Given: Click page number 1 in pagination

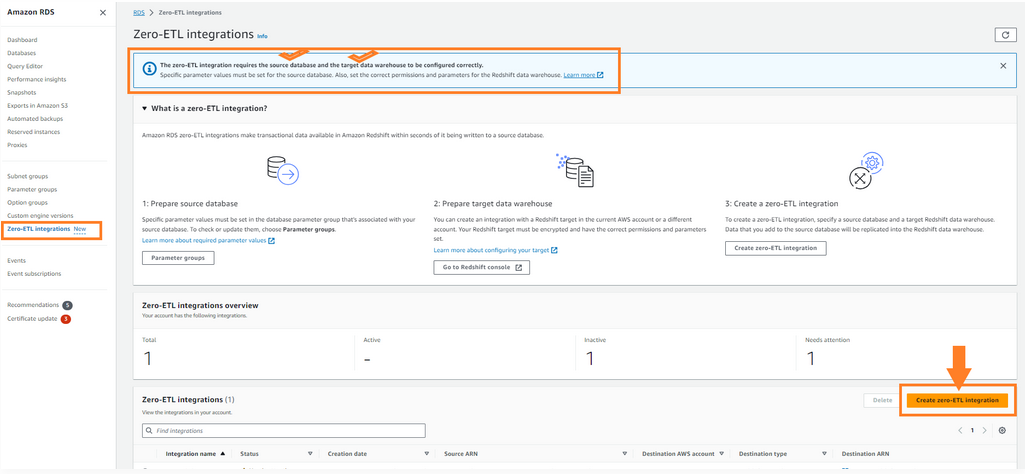Looking at the screenshot, I should coord(972,430).
